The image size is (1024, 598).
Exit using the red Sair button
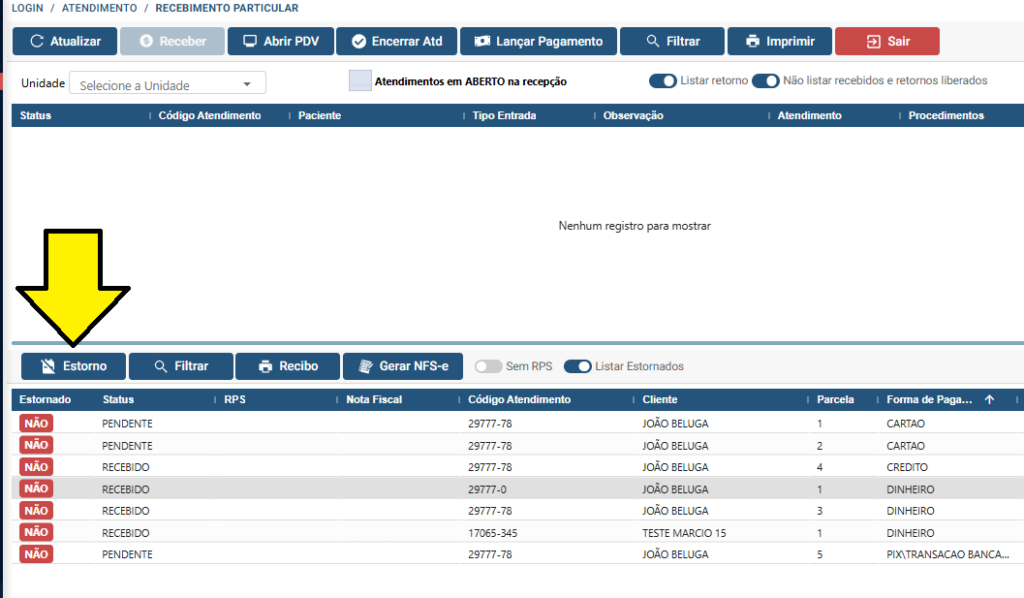886,41
